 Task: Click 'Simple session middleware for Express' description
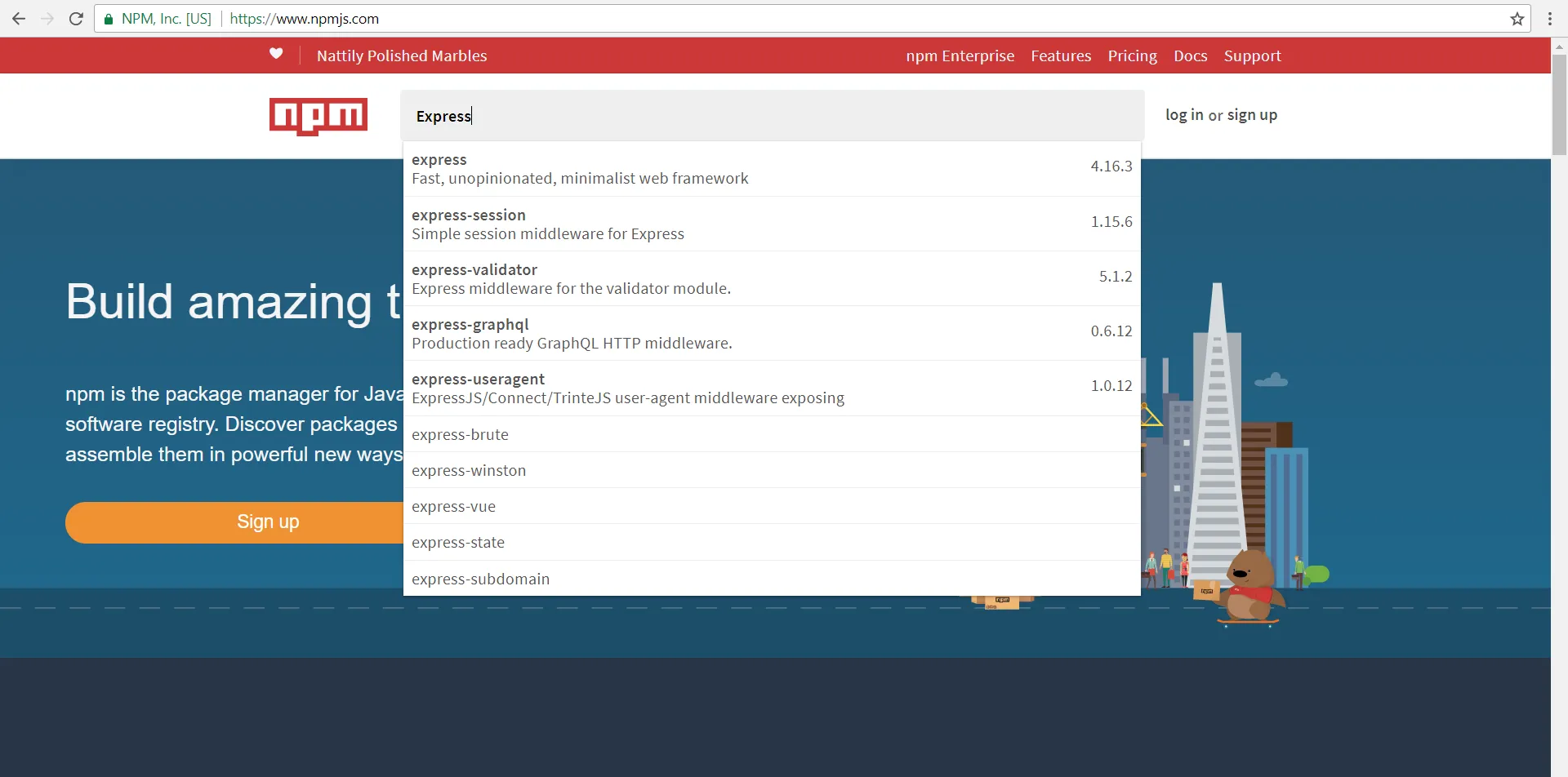(548, 234)
